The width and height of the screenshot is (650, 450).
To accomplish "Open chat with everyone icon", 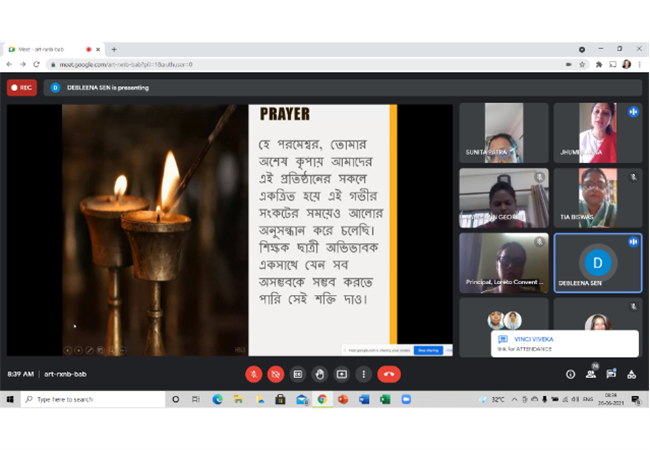I will coord(611,375).
